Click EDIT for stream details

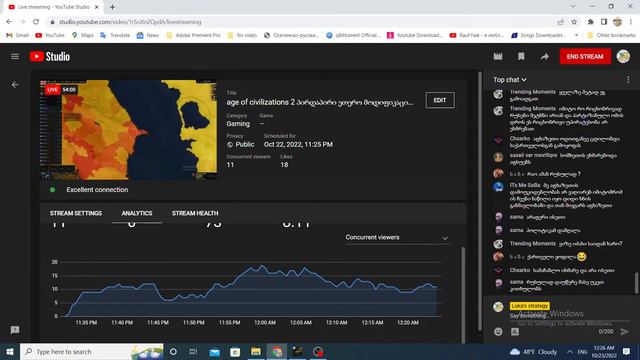tap(440, 100)
